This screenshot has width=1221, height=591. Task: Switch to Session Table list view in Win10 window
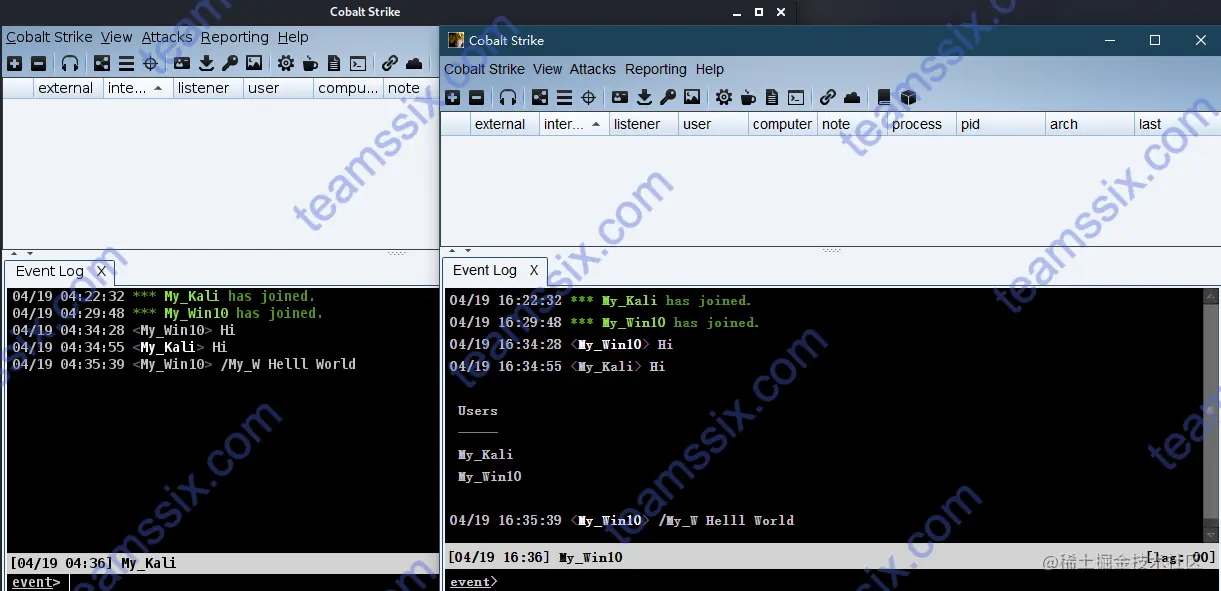(564, 97)
